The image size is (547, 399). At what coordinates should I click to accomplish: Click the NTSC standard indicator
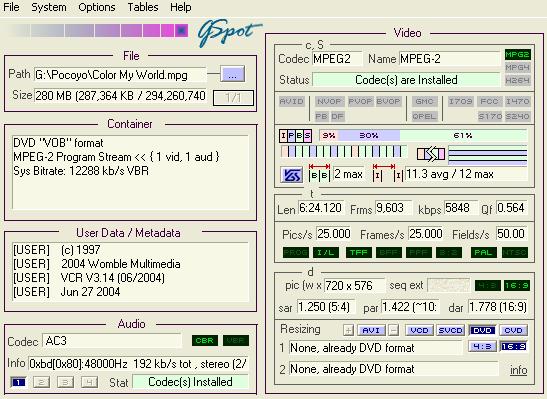[515, 253]
